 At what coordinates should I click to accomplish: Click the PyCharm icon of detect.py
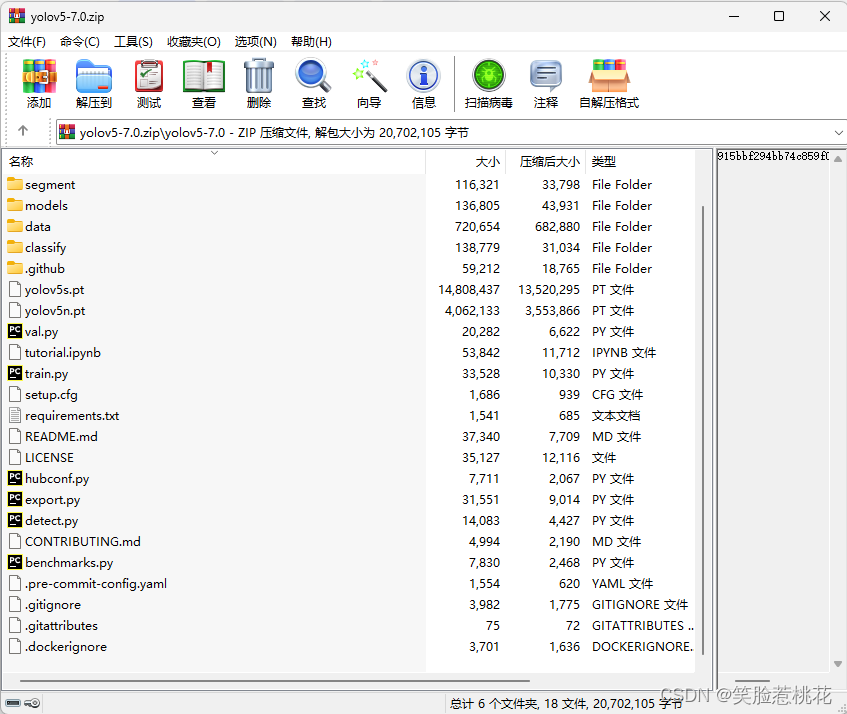point(15,520)
